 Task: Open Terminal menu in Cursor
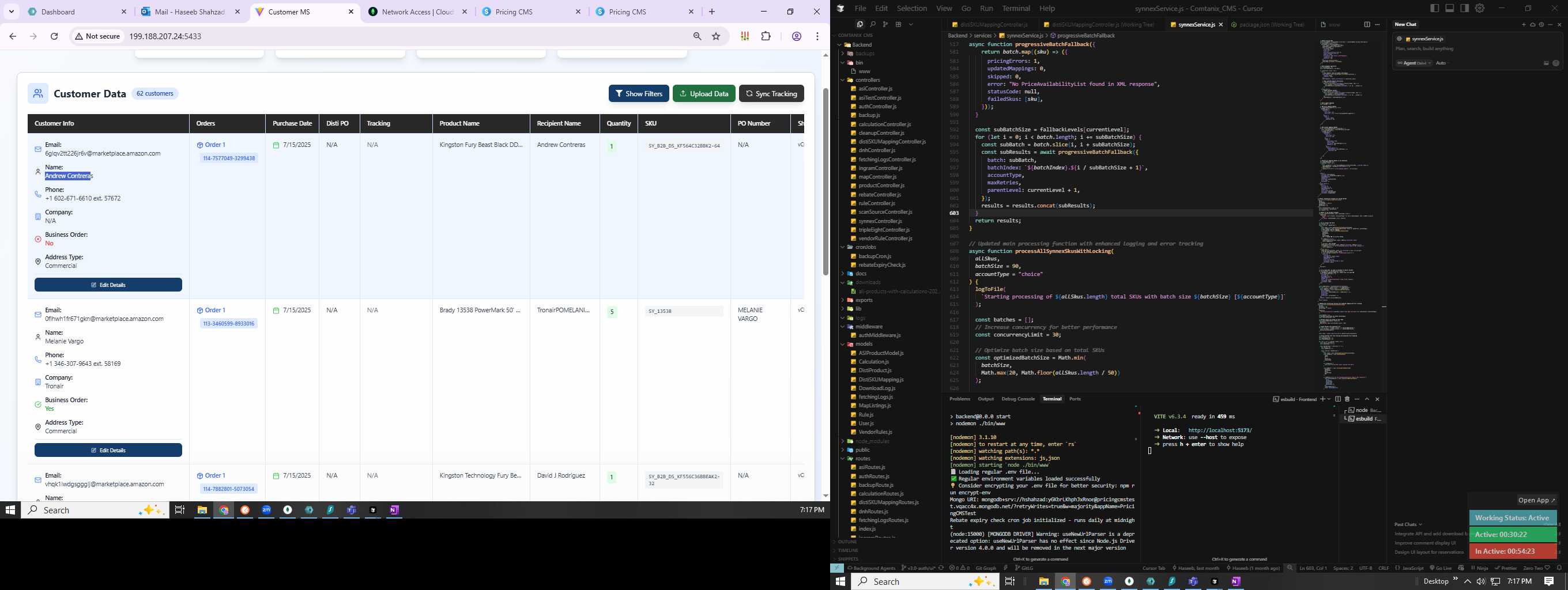[x=1016, y=9]
